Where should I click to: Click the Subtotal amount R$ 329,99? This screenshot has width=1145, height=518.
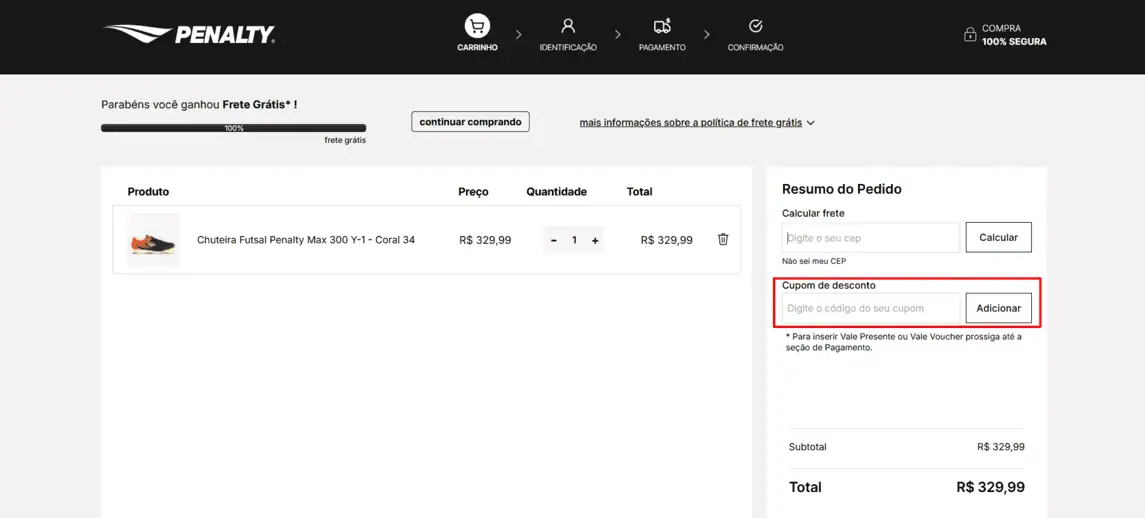pyautogui.click(x=1000, y=447)
